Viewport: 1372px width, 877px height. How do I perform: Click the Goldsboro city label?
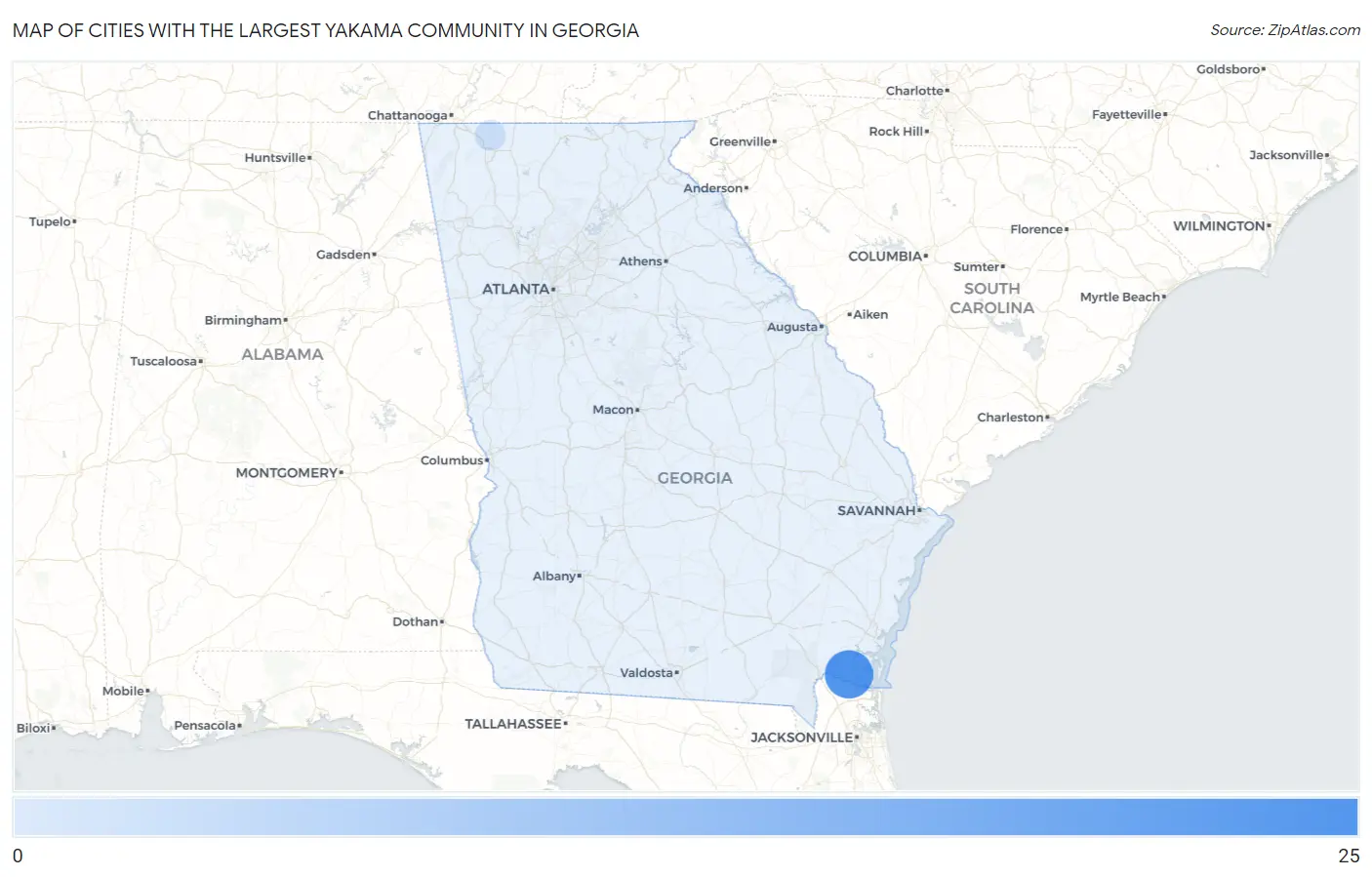click(1229, 70)
